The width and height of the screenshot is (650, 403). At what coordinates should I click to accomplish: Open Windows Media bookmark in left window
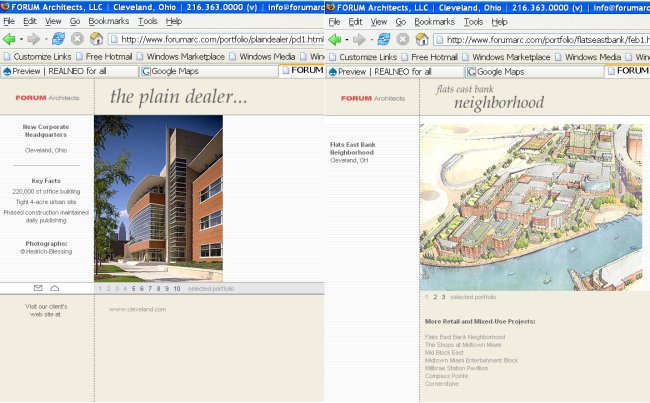click(x=262, y=56)
